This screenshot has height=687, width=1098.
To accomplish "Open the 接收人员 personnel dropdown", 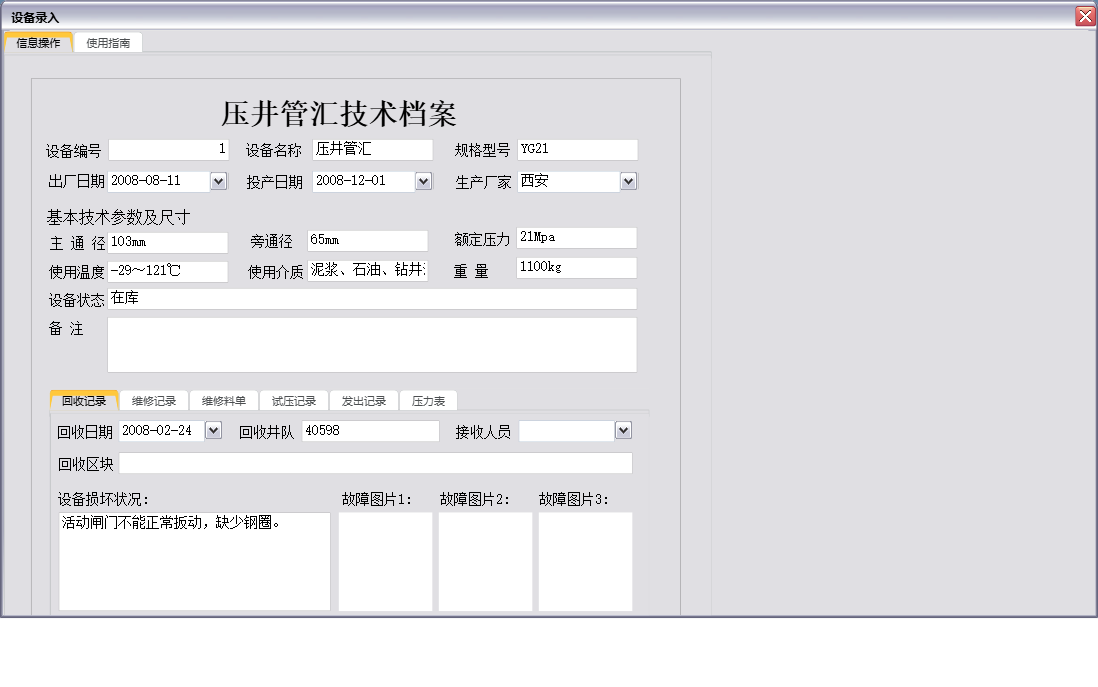I will click(623, 429).
